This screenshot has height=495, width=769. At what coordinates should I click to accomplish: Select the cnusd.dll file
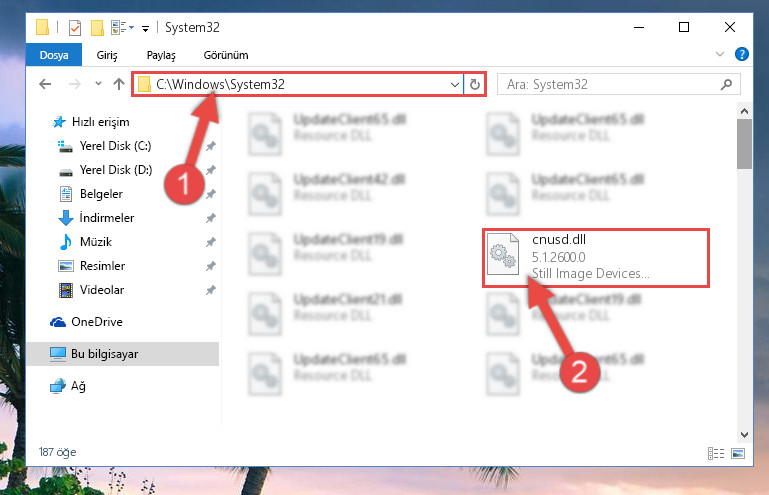pyautogui.click(x=595, y=258)
